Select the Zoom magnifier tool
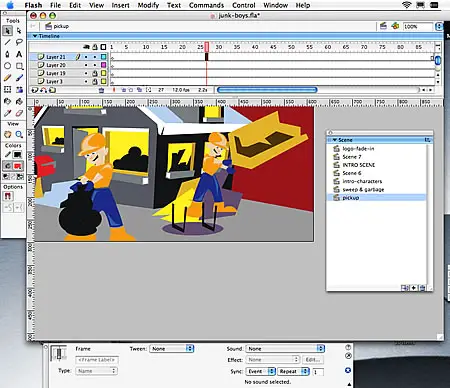The image size is (450, 388). click(x=19, y=135)
